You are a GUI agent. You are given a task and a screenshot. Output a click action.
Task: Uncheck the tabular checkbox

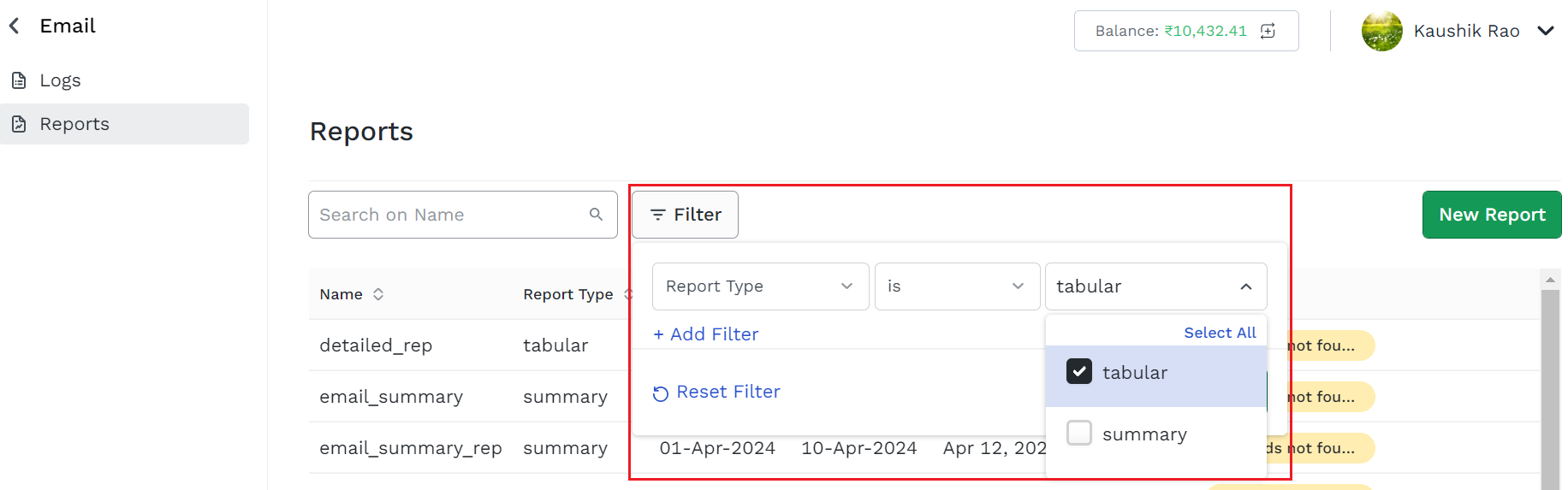1079,371
